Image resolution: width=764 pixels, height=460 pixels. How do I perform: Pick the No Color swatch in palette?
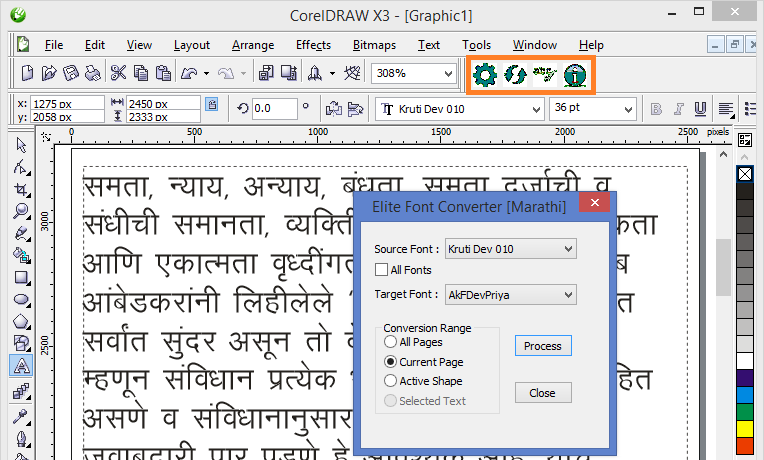745,174
